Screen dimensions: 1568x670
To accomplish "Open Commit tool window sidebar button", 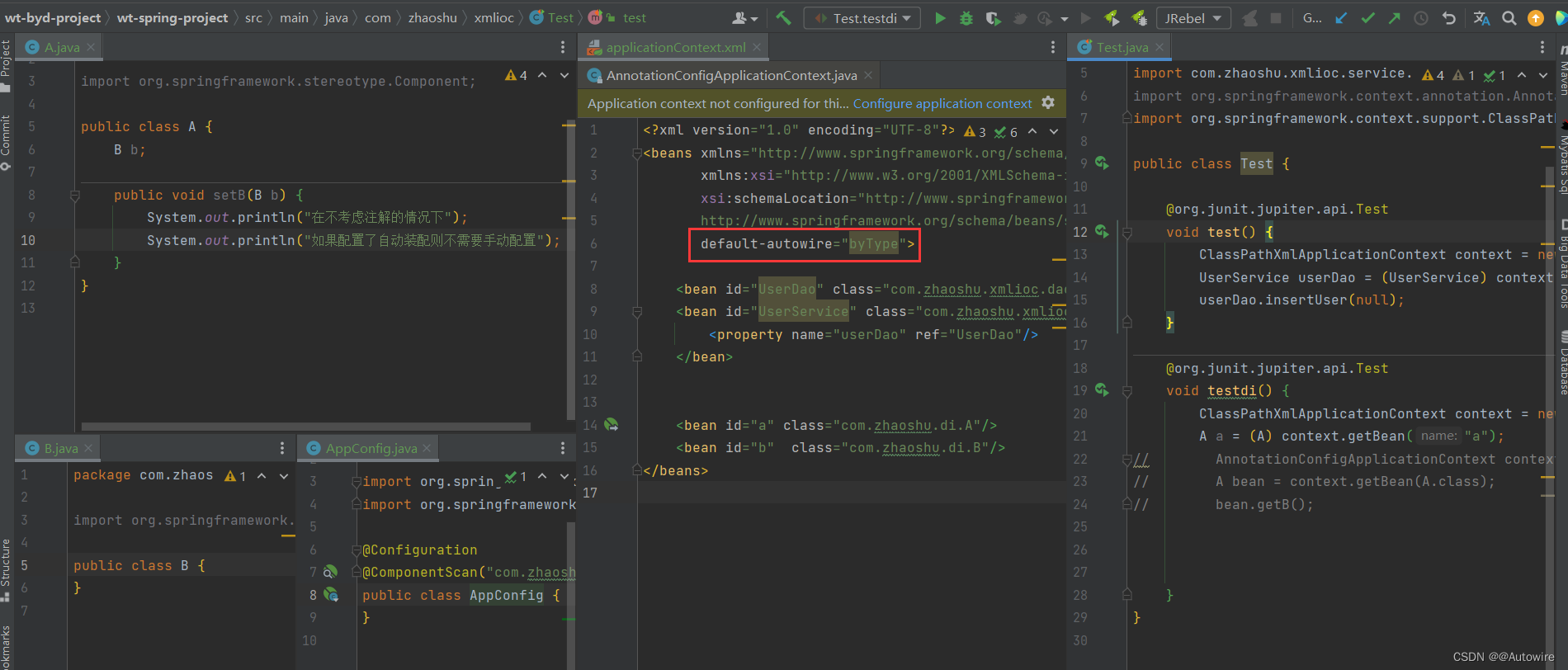I will [6, 142].
